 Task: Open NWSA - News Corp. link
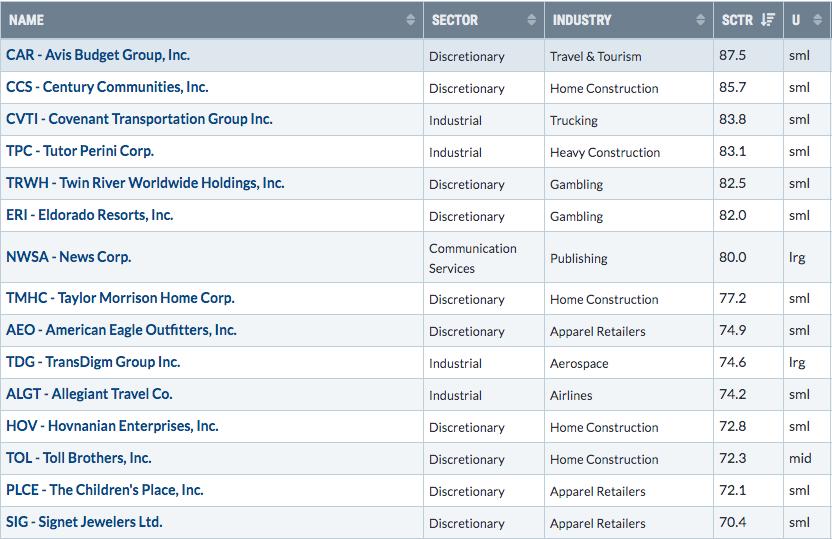pyautogui.click(x=68, y=257)
